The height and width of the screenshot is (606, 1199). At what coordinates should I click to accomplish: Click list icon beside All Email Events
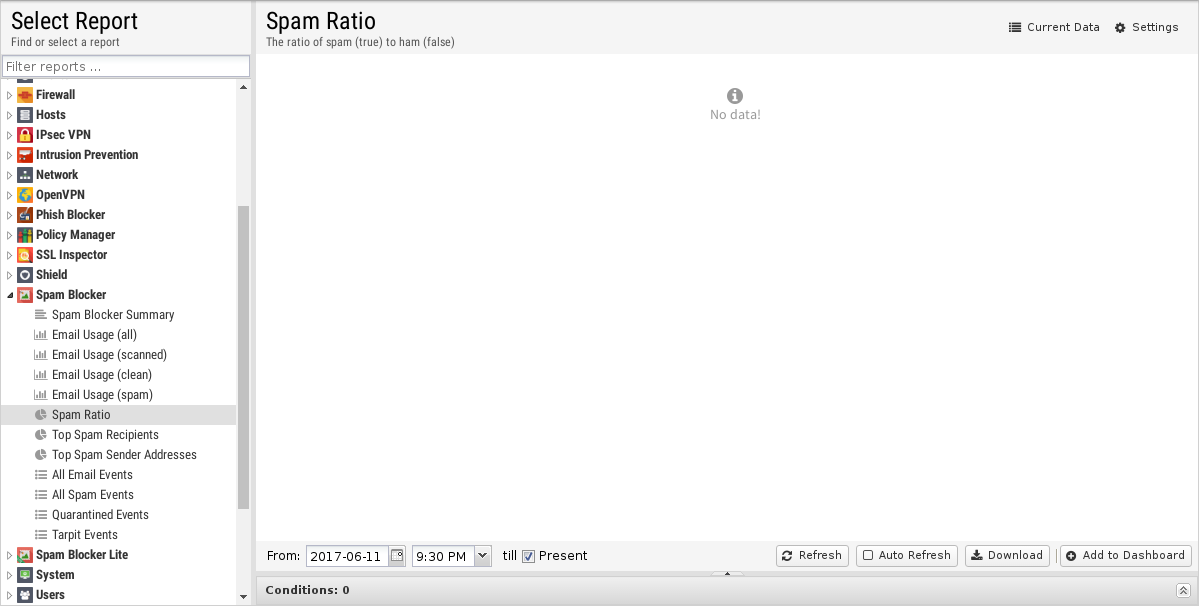[x=41, y=475]
